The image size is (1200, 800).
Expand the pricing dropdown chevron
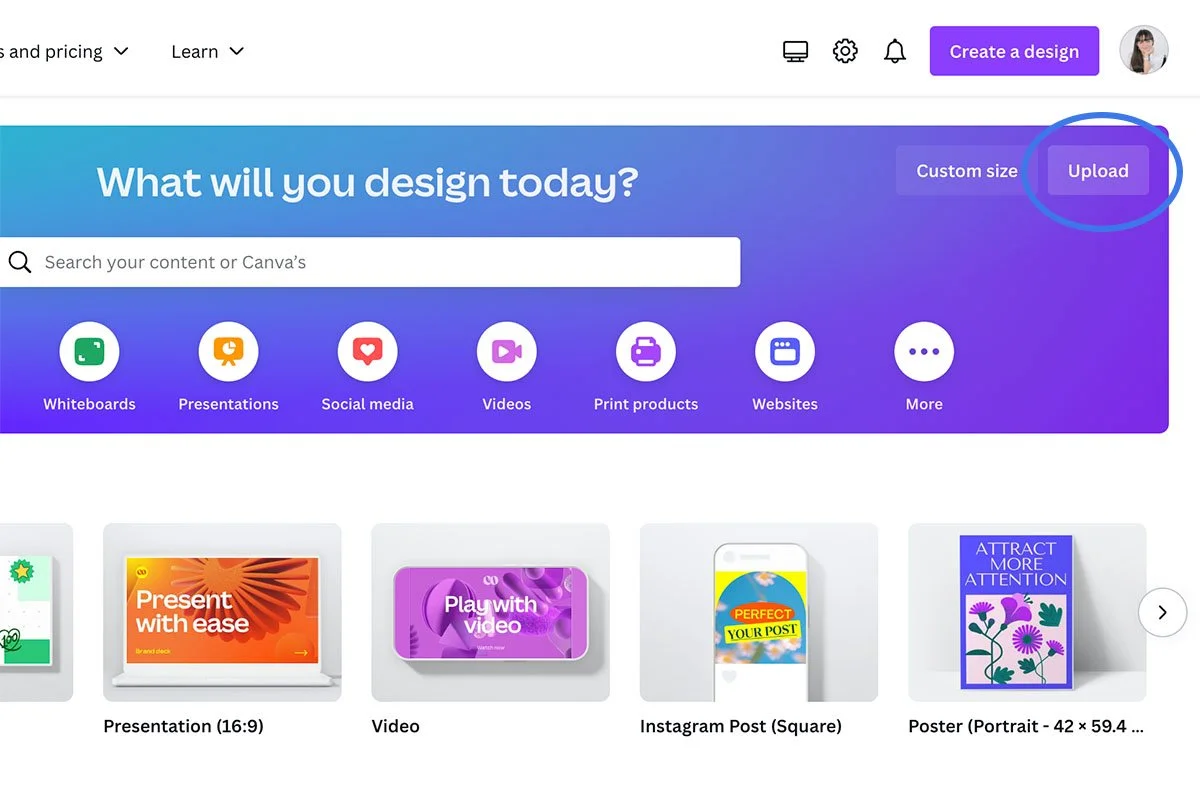point(121,51)
